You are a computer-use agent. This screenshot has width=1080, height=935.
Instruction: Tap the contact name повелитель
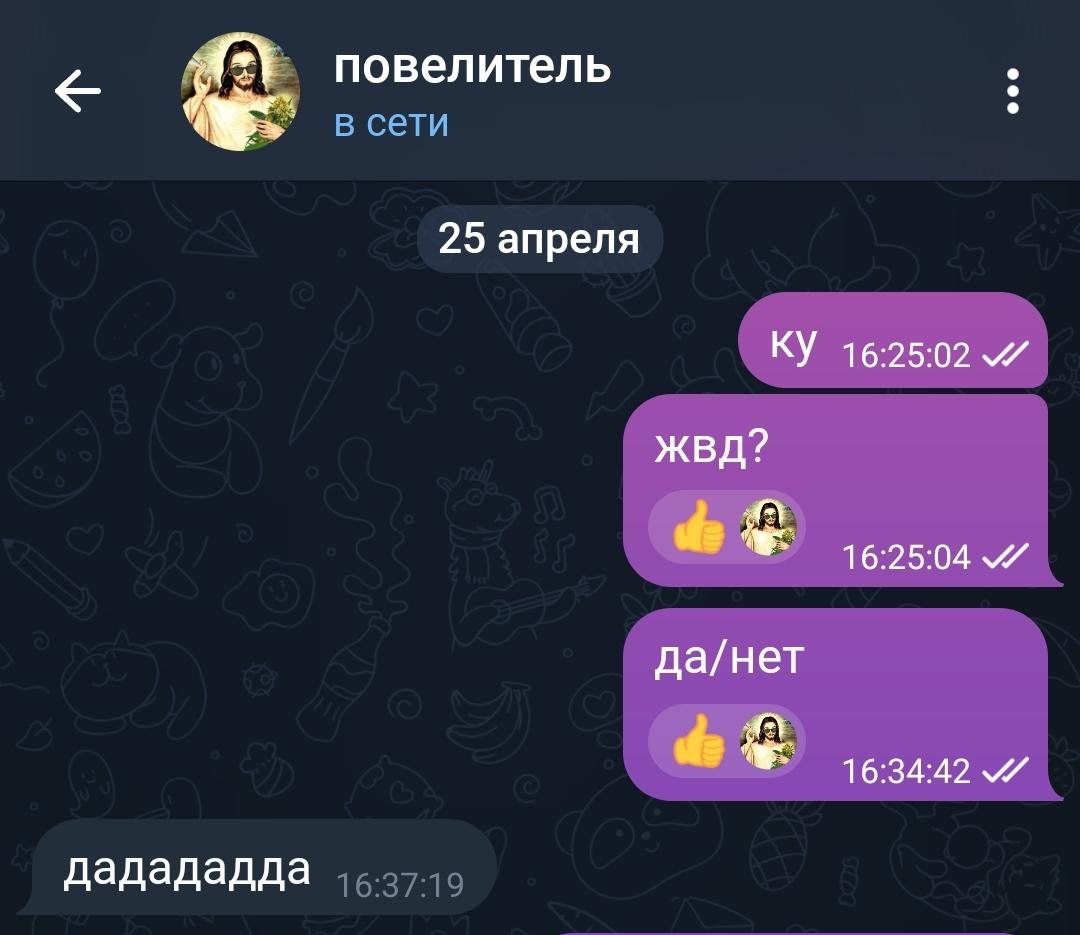(x=472, y=67)
